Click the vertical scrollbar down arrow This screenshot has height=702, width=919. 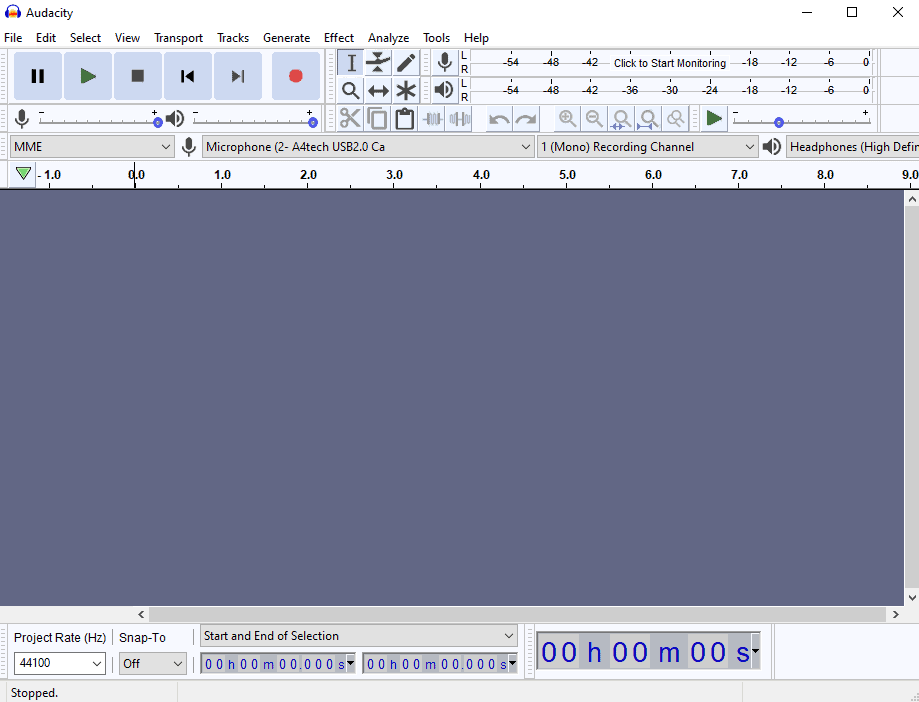[x=911, y=598]
